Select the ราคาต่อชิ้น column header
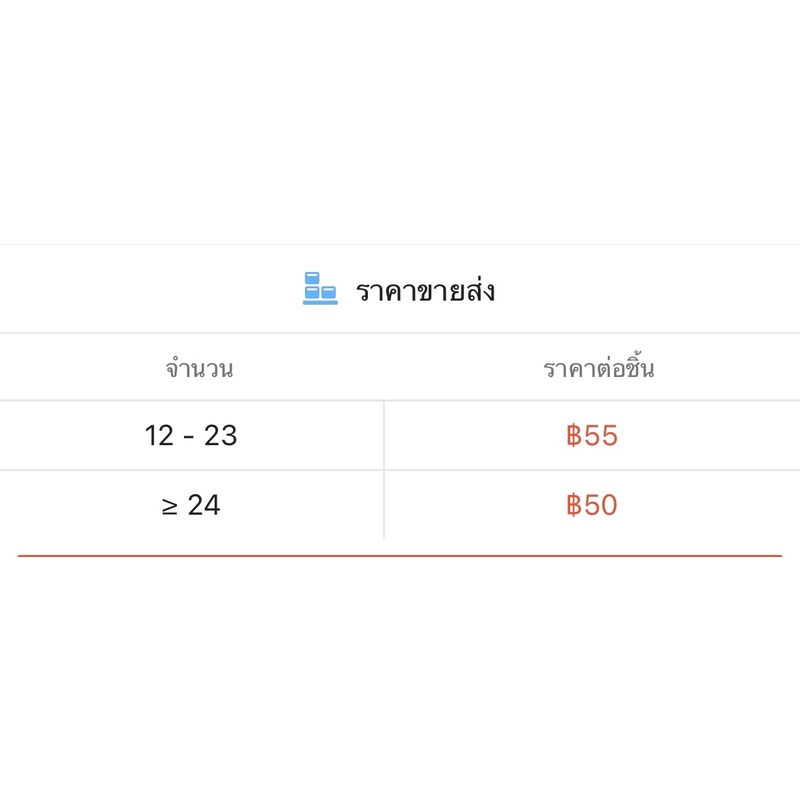Screen dimensions: 800x800 [598, 368]
